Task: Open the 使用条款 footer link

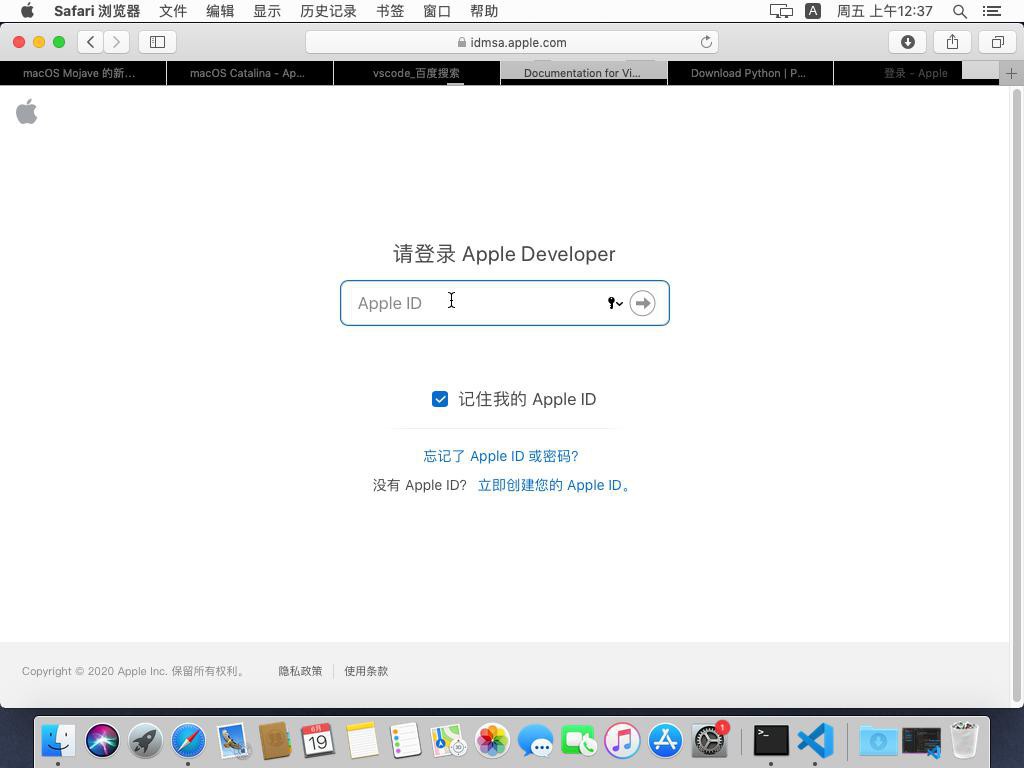Action: coord(366,671)
